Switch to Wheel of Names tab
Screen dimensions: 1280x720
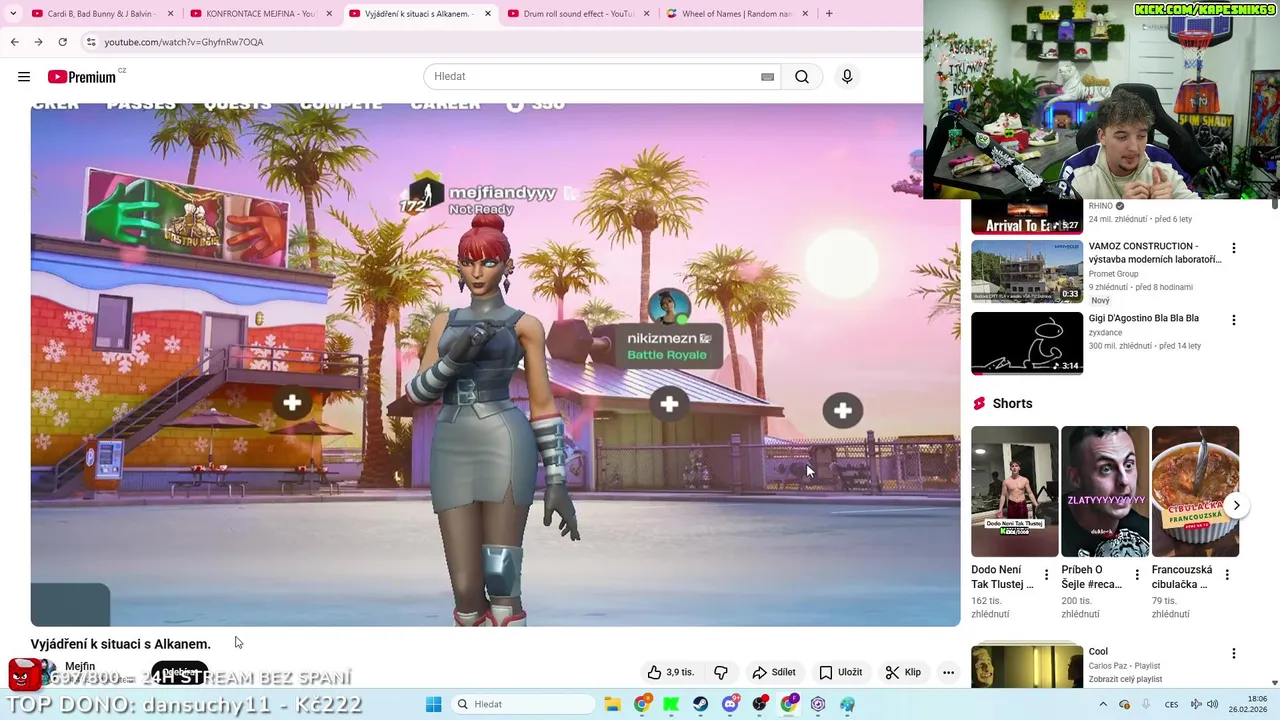pyautogui.click(x=736, y=14)
